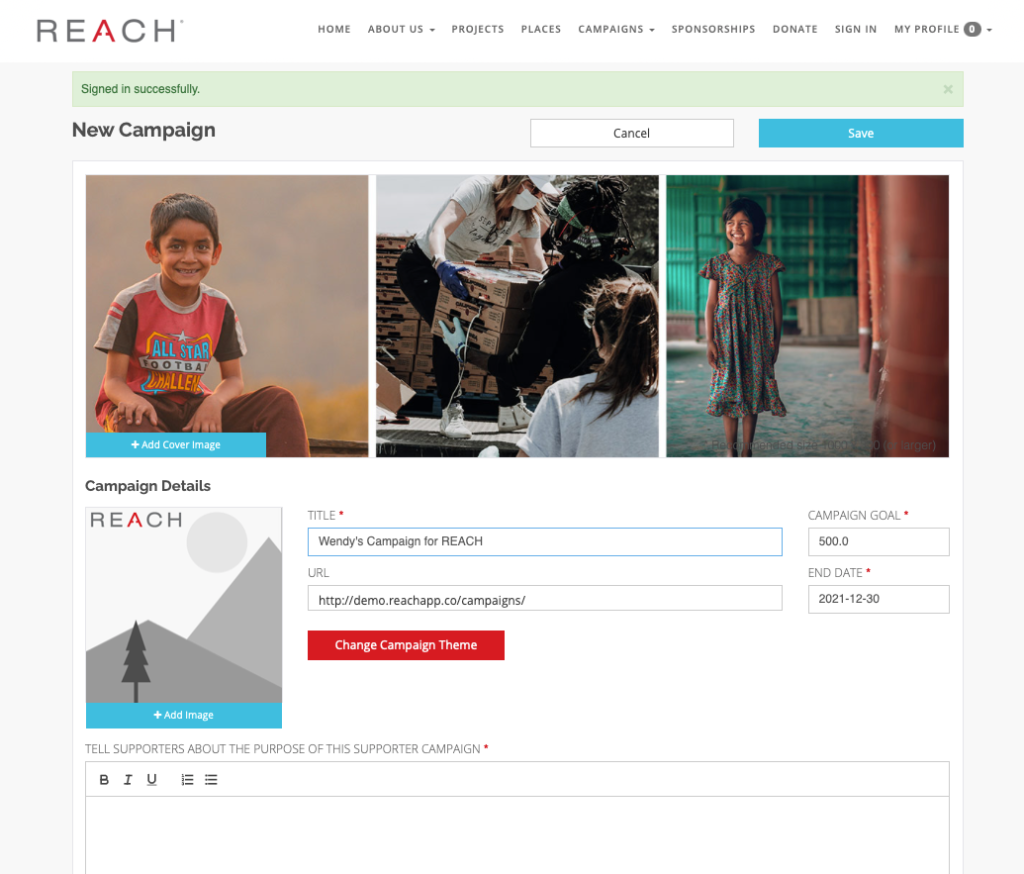Apply italic formatting in the editor
Viewport: 1024px width, 874px height.
point(128,779)
